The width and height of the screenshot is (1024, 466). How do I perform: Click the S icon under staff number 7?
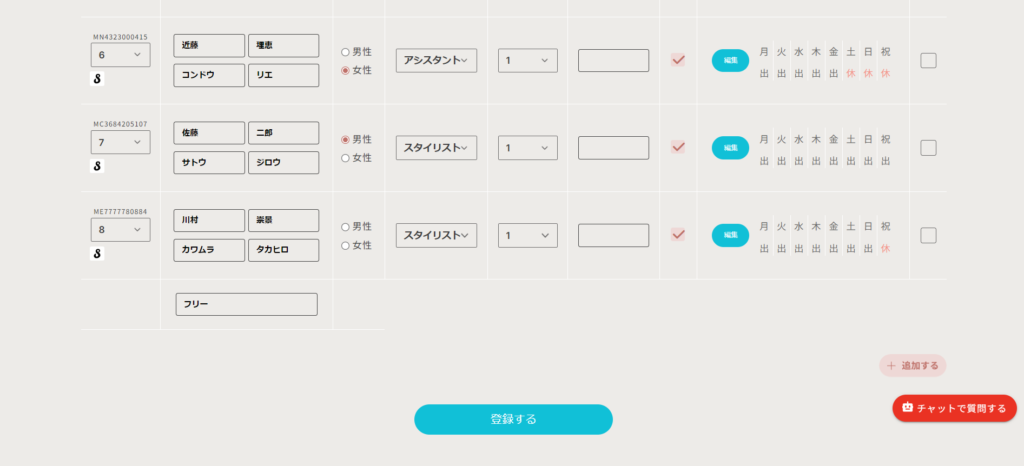click(98, 166)
